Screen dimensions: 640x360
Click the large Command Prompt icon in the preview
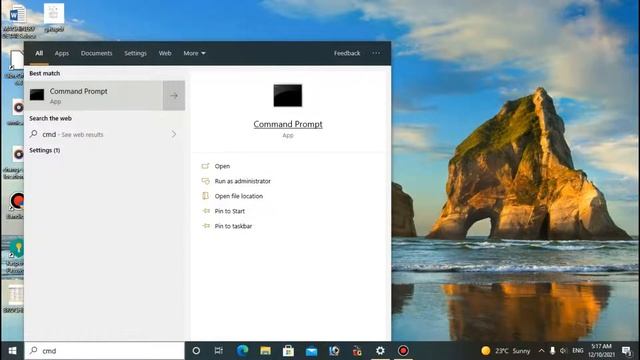(x=288, y=96)
